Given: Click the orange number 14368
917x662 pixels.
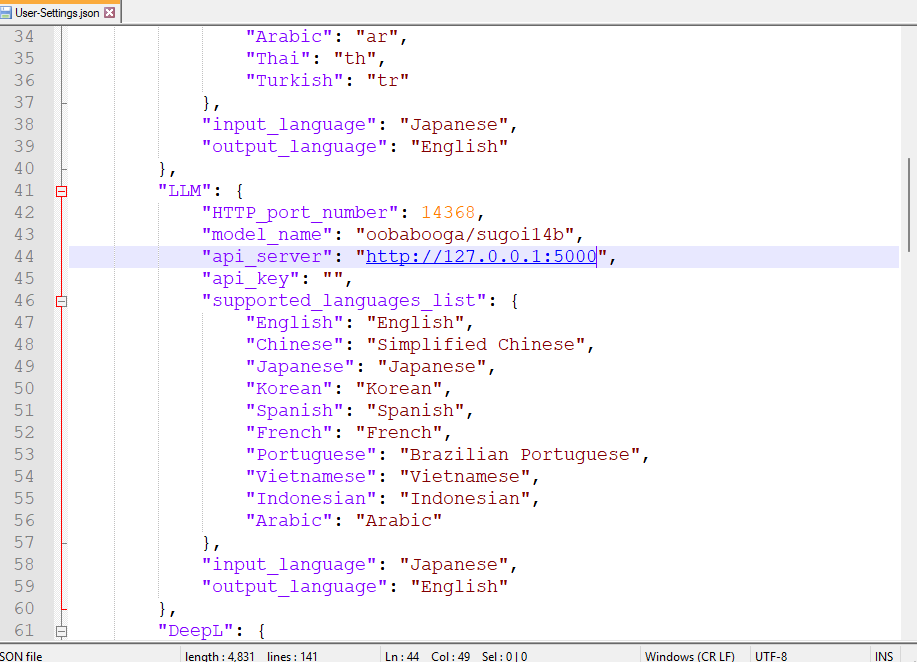Looking at the screenshot, I should pos(449,212).
